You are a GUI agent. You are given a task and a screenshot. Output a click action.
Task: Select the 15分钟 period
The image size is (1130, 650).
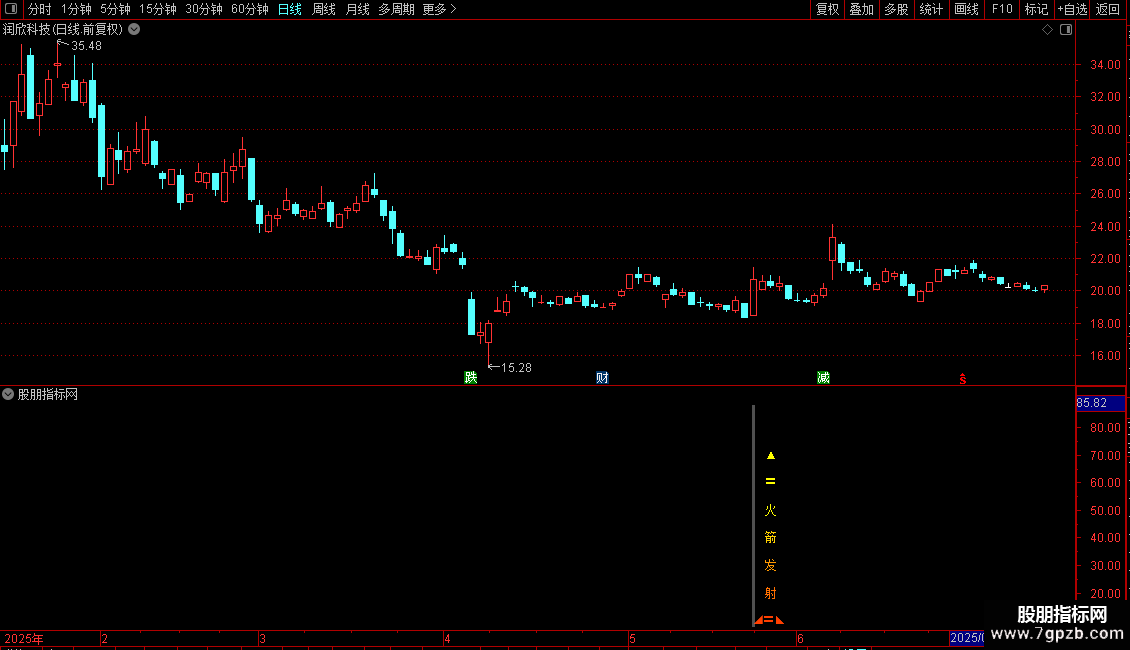coord(158,9)
